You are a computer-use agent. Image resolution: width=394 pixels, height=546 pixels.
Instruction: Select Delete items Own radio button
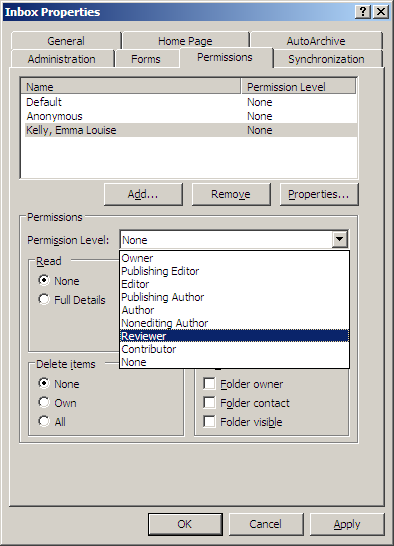pyautogui.click(x=44, y=402)
